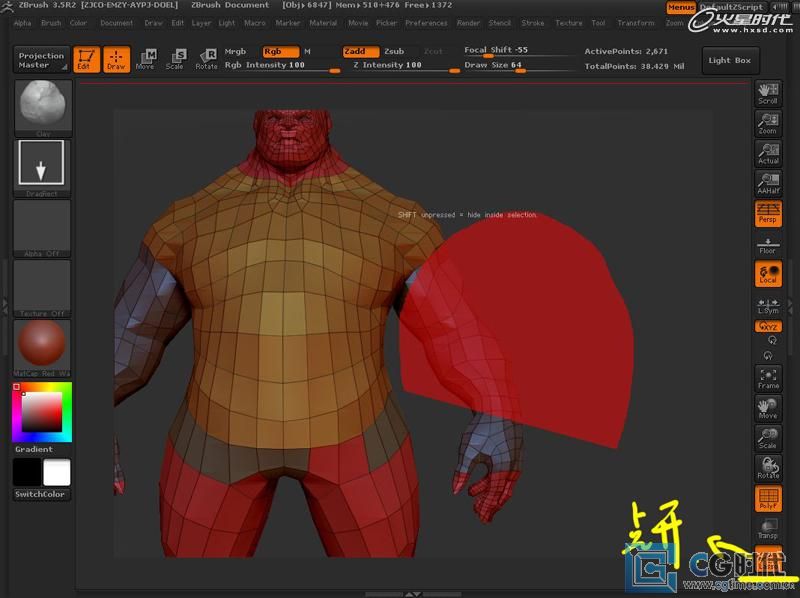Open the Render menu
Screen dimensions: 800x598
468,23
